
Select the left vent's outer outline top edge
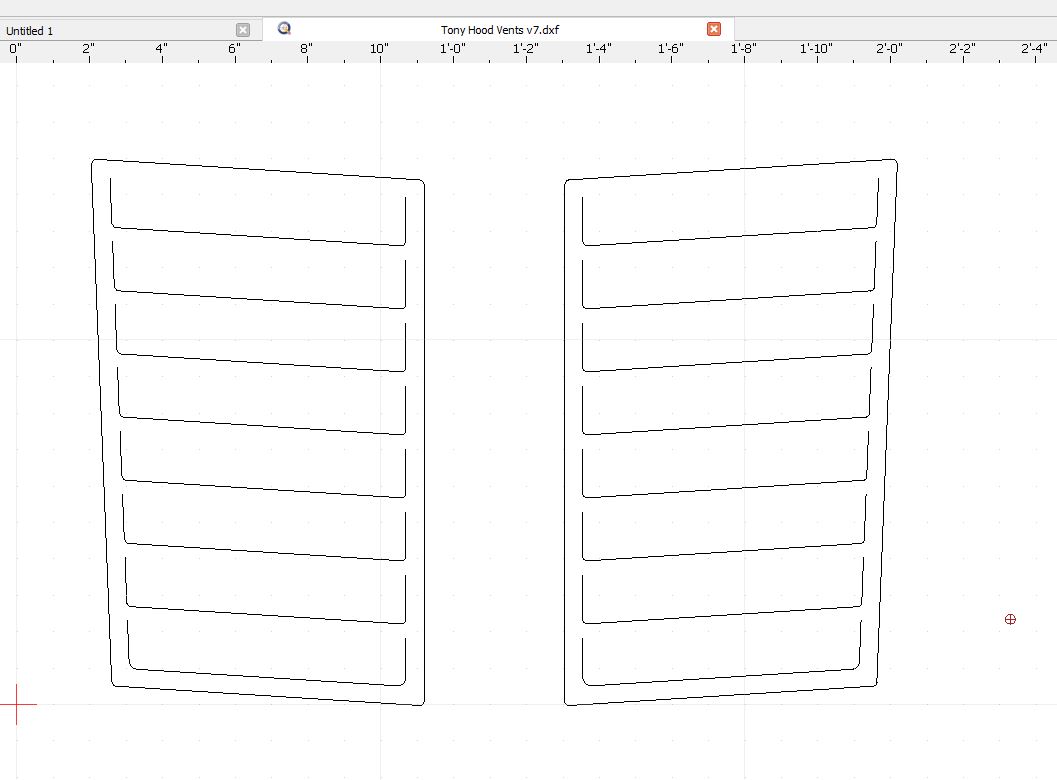click(258, 170)
